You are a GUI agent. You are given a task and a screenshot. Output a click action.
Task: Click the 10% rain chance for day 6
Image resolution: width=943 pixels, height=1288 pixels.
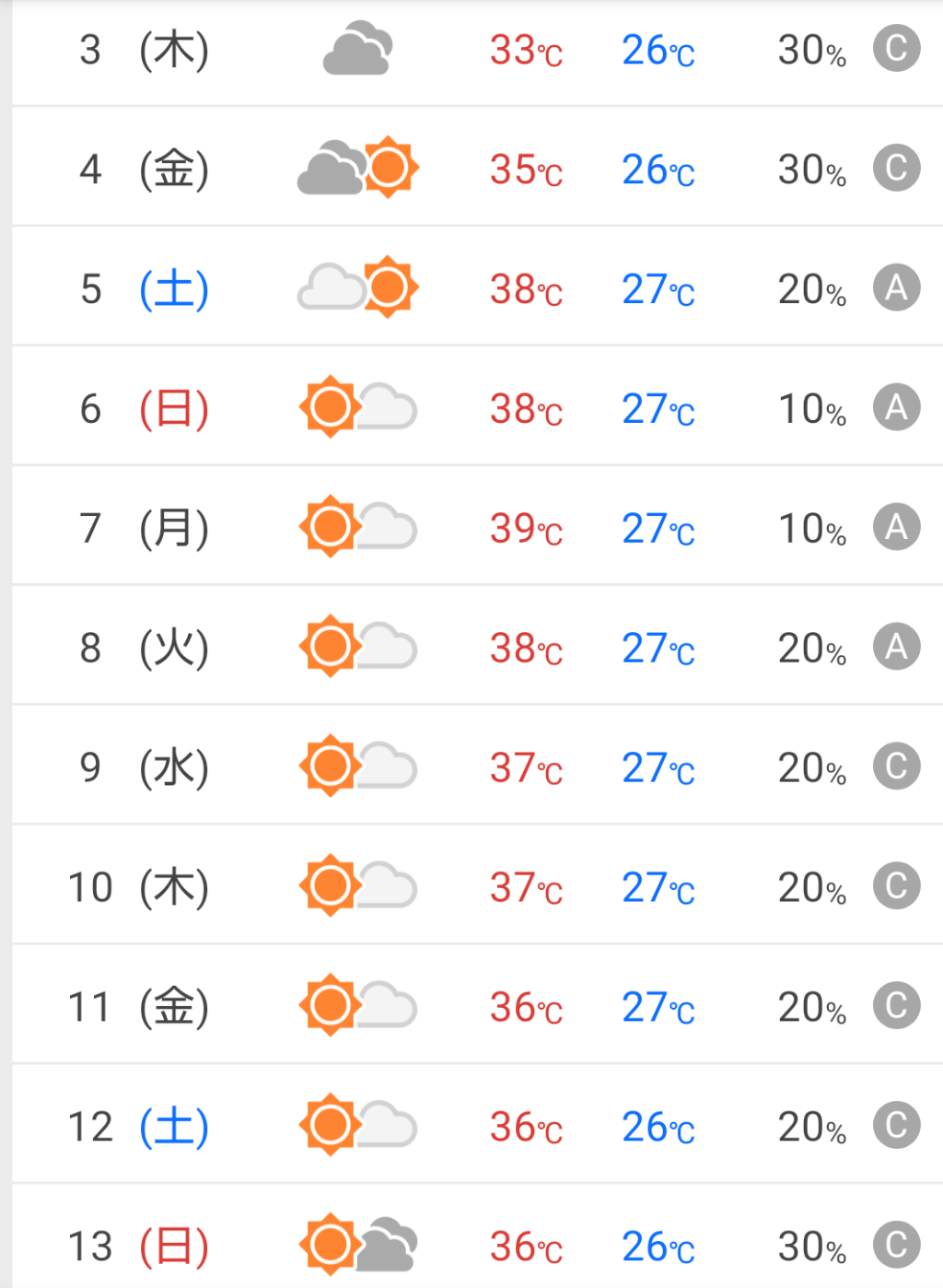point(811,409)
